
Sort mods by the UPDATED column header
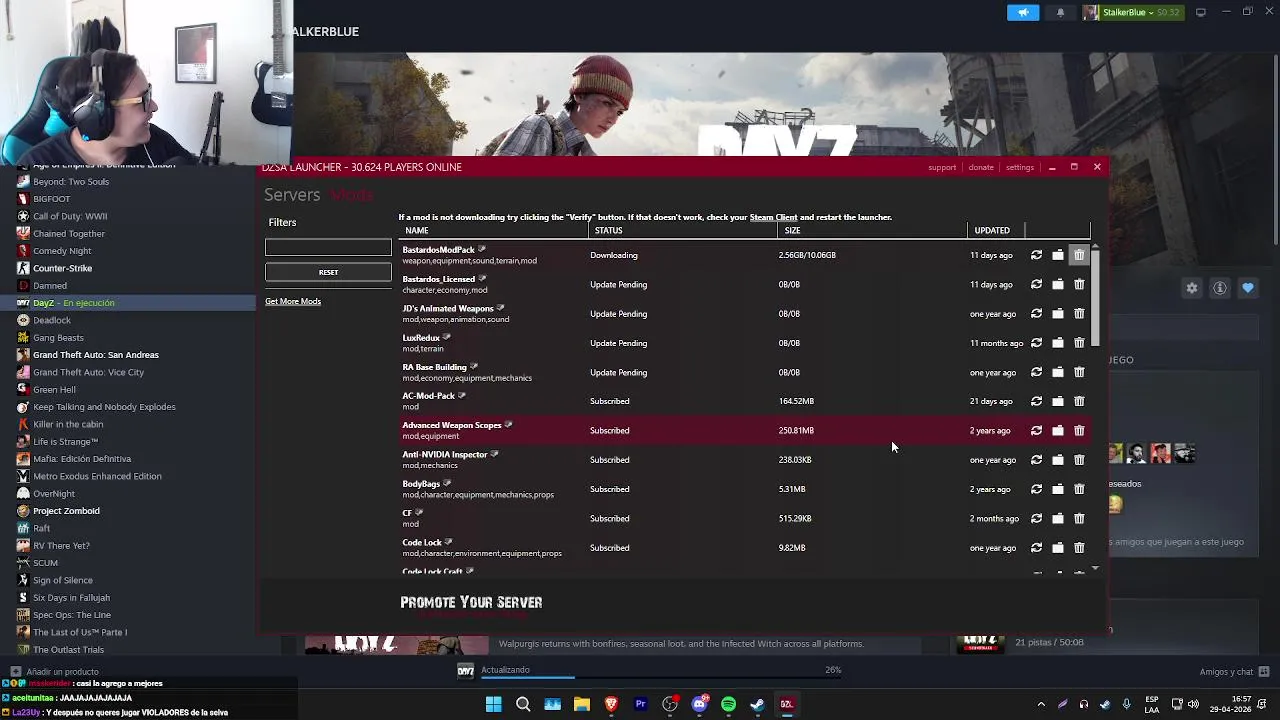point(992,231)
